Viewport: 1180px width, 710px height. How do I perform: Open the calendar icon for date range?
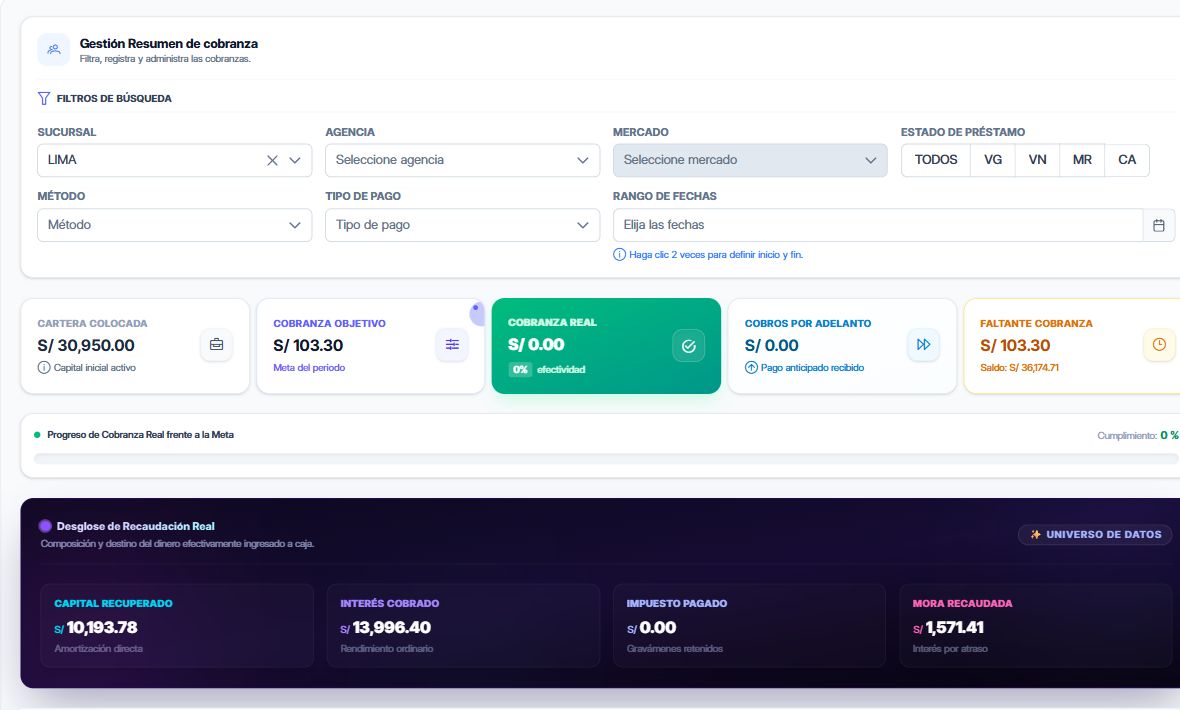click(x=1159, y=225)
